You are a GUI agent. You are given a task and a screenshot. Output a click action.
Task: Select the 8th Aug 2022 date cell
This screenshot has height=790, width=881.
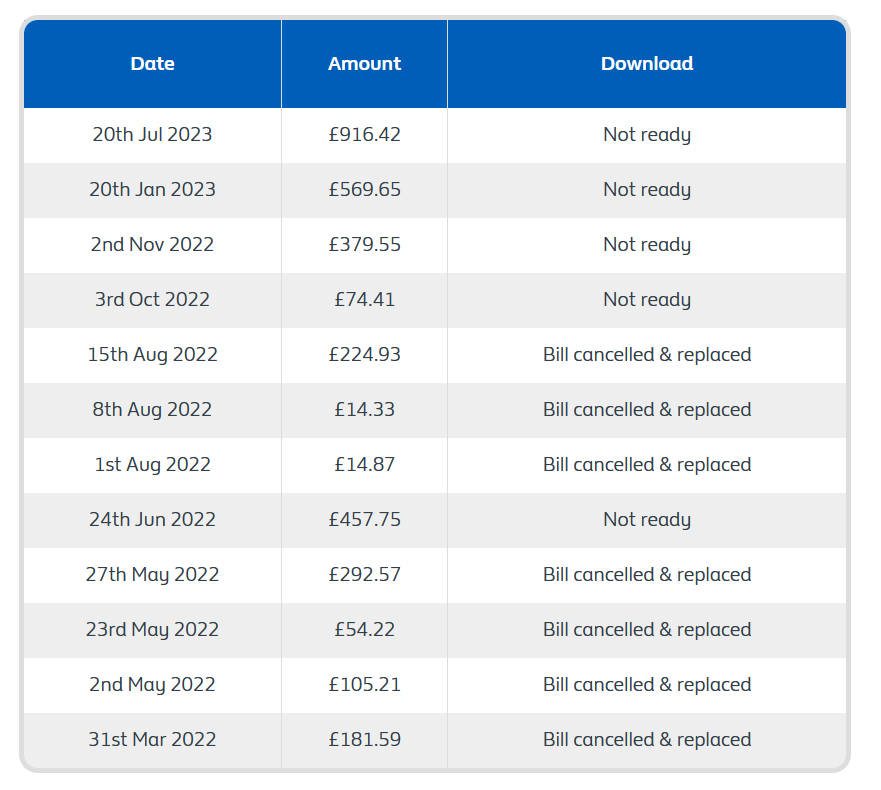(152, 410)
